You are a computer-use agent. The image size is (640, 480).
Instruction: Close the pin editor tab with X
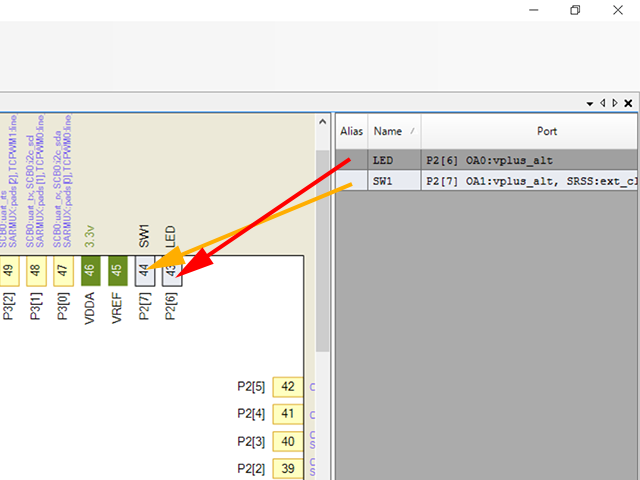[x=628, y=103]
